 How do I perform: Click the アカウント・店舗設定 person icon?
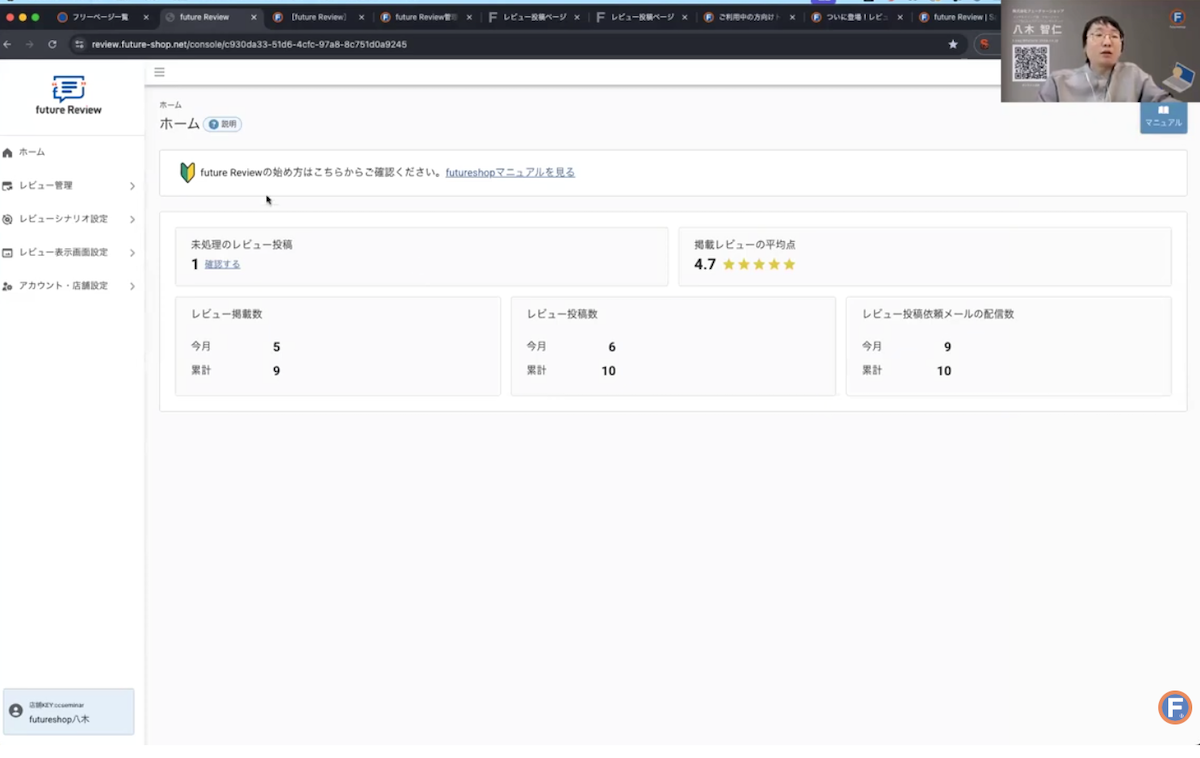[18, 285]
